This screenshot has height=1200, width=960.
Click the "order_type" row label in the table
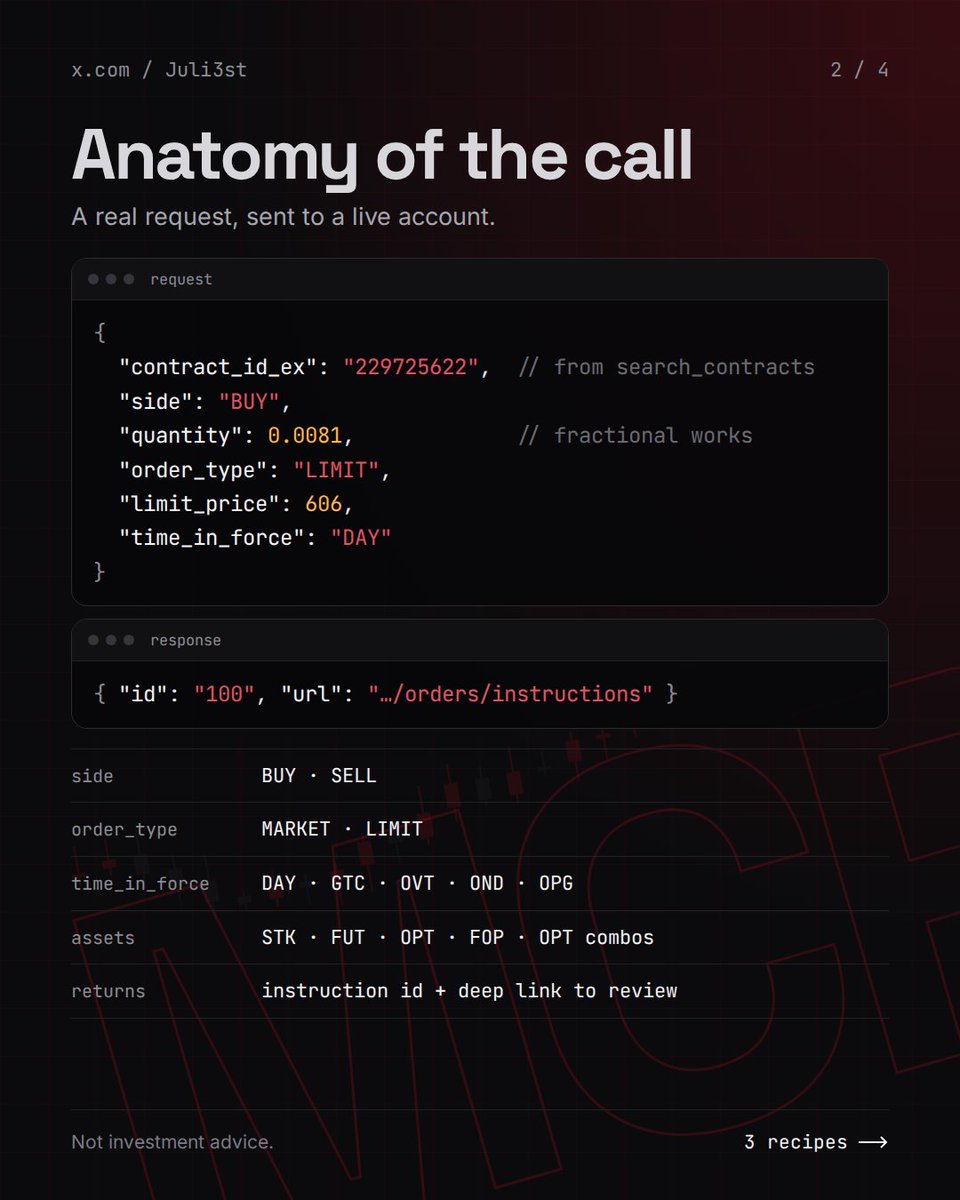124,830
